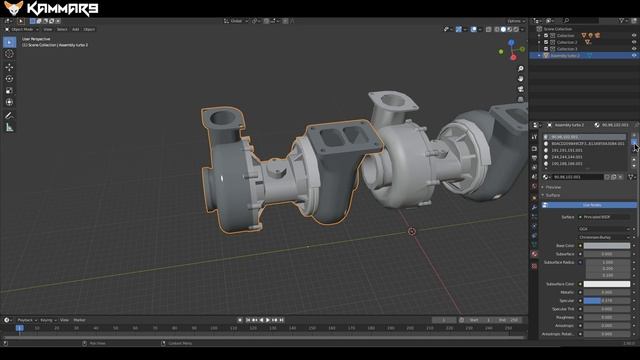The width and height of the screenshot is (640, 360).
Task: Activate the Rotate tool
Action: (x=9, y=79)
